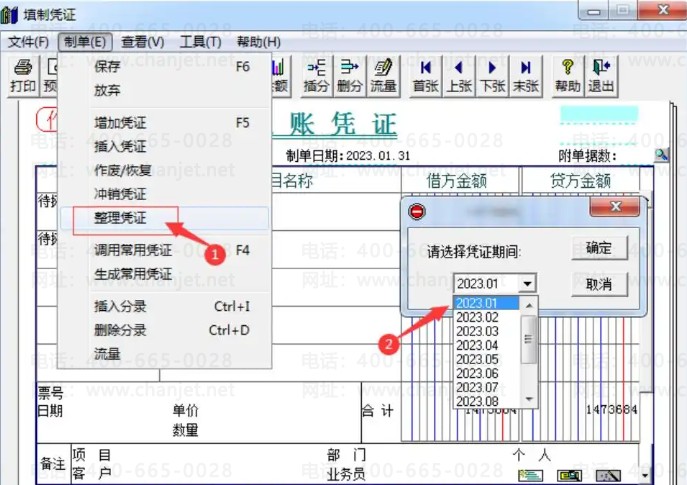
Task: Click the magnifier icon beside 附单据数
Action: click(661, 154)
